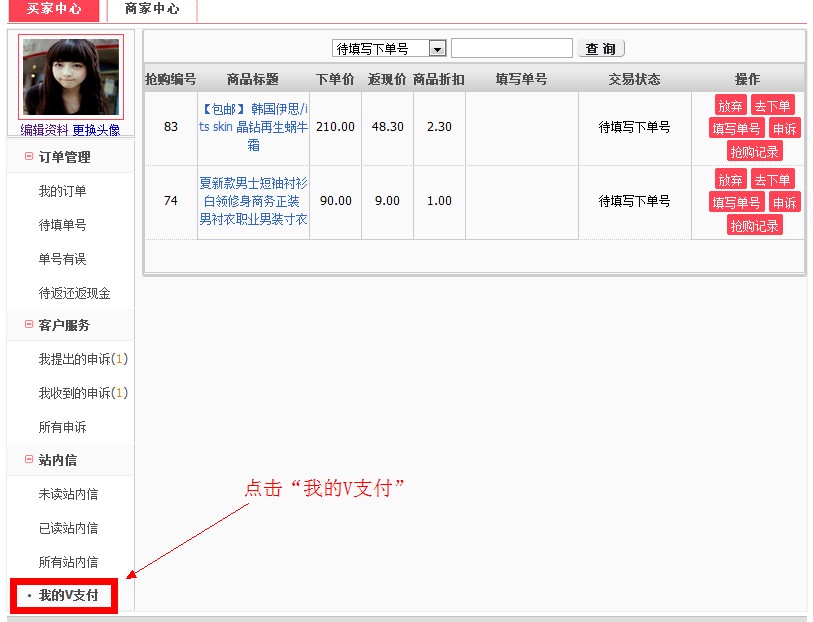Switch to the 商家中心 tab
The image size is (813, 622).
pyautogui.click(x=152, y=9)
